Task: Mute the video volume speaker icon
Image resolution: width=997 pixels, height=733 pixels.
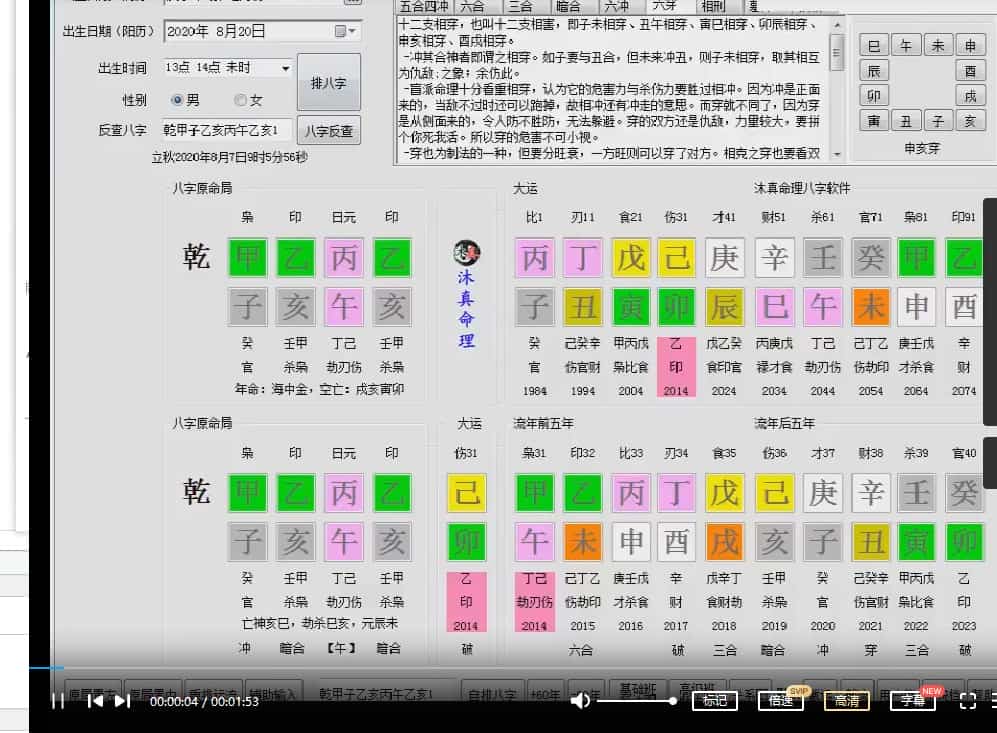Action: tap(581, 701)
